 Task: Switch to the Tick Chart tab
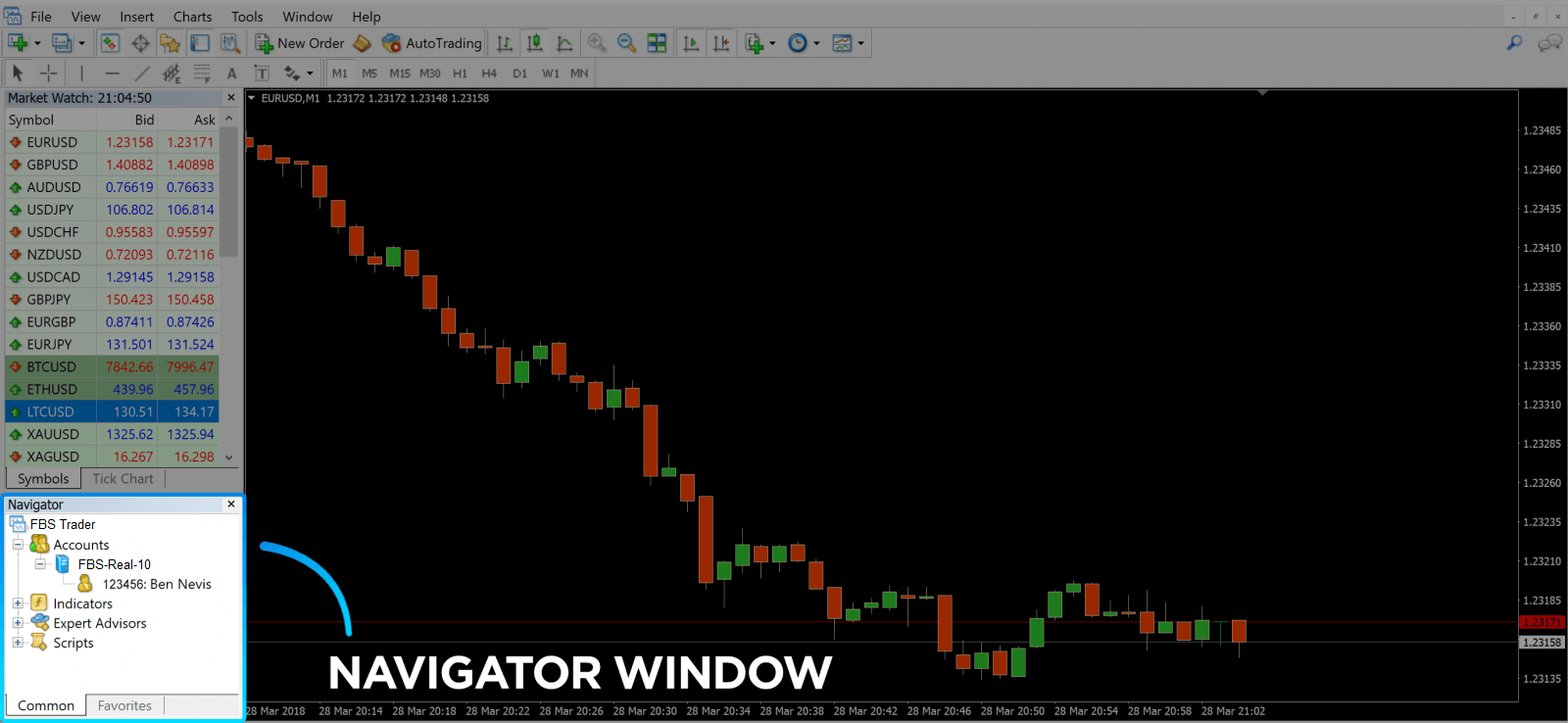[122, 479]
